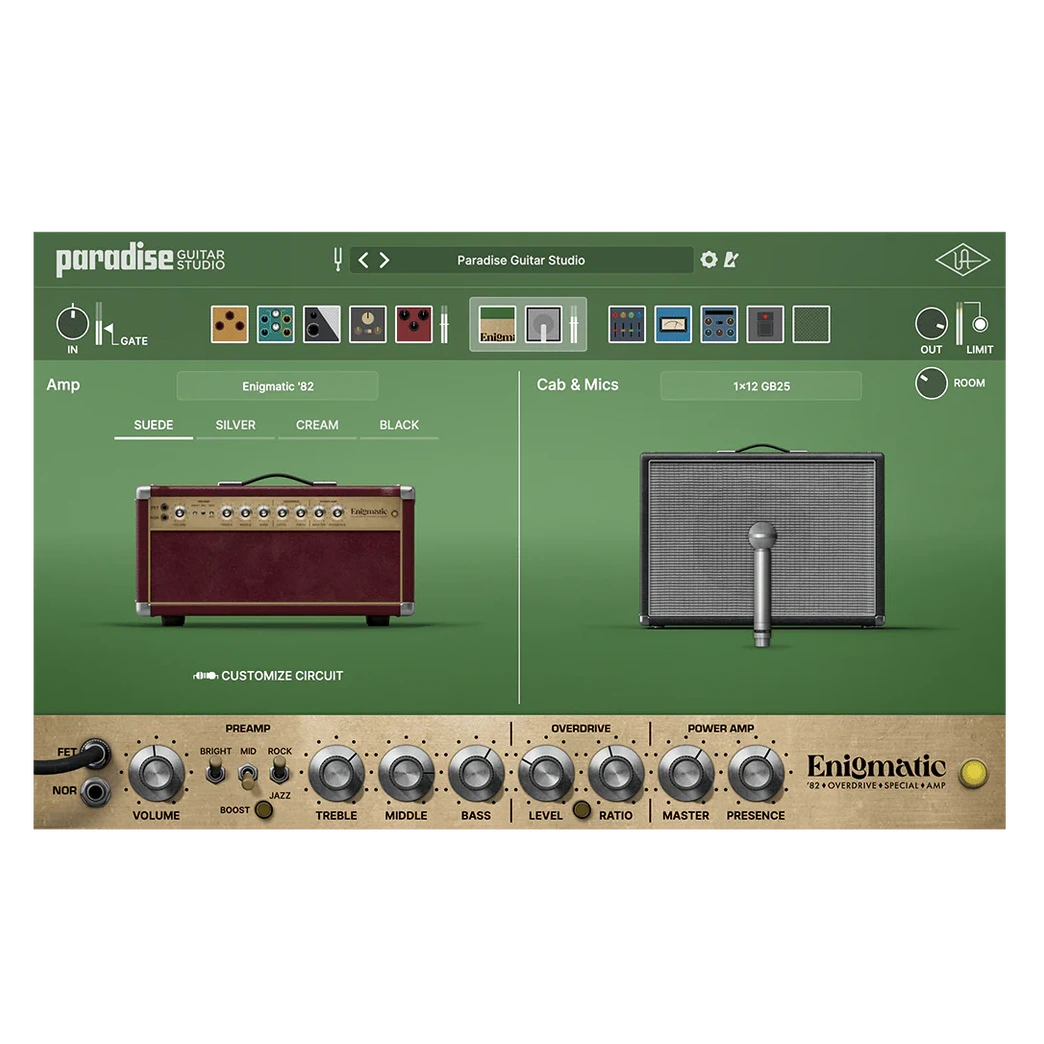Toggle the BOOST push button

264,810
